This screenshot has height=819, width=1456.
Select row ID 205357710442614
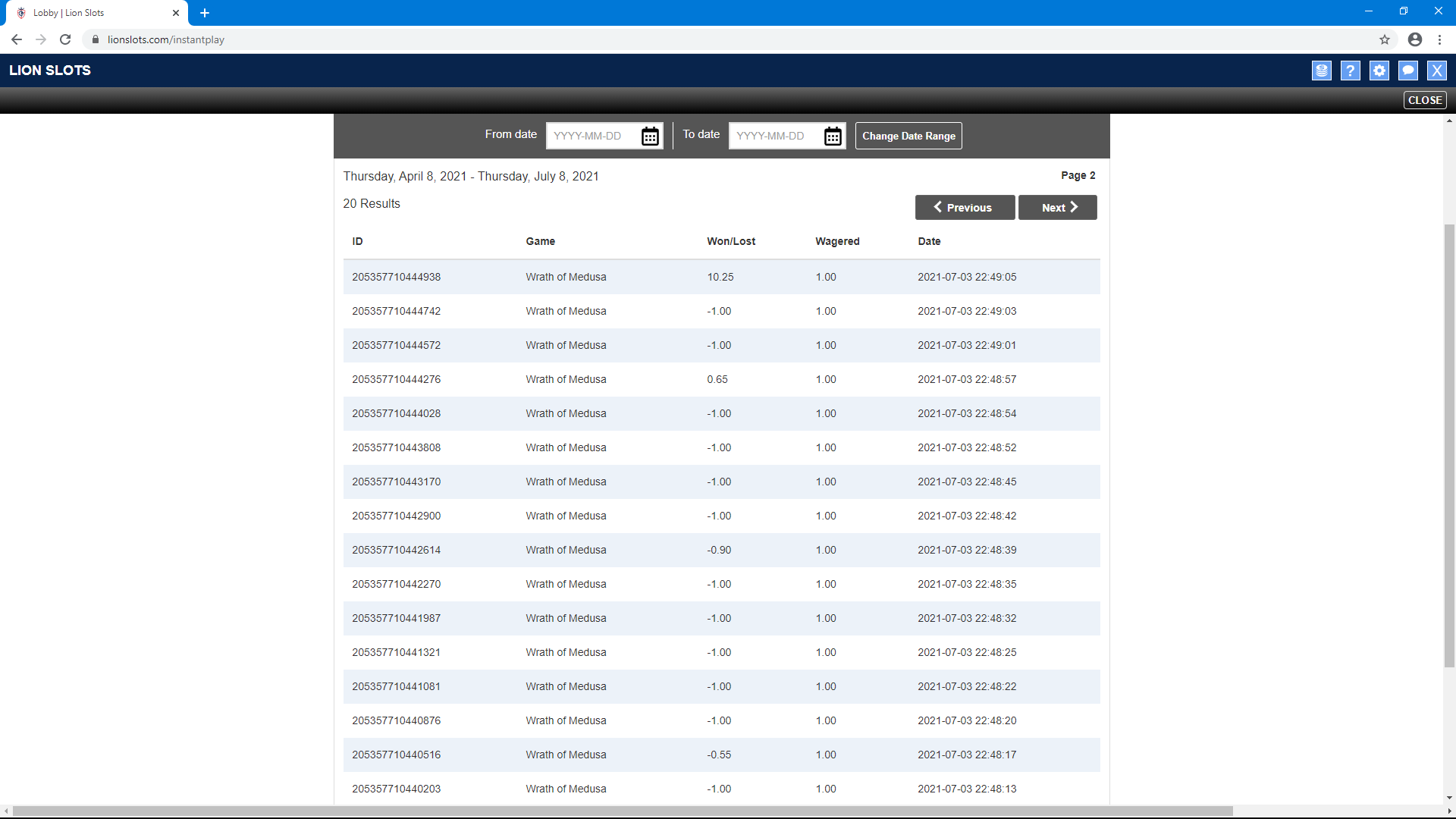coord(721,550)
